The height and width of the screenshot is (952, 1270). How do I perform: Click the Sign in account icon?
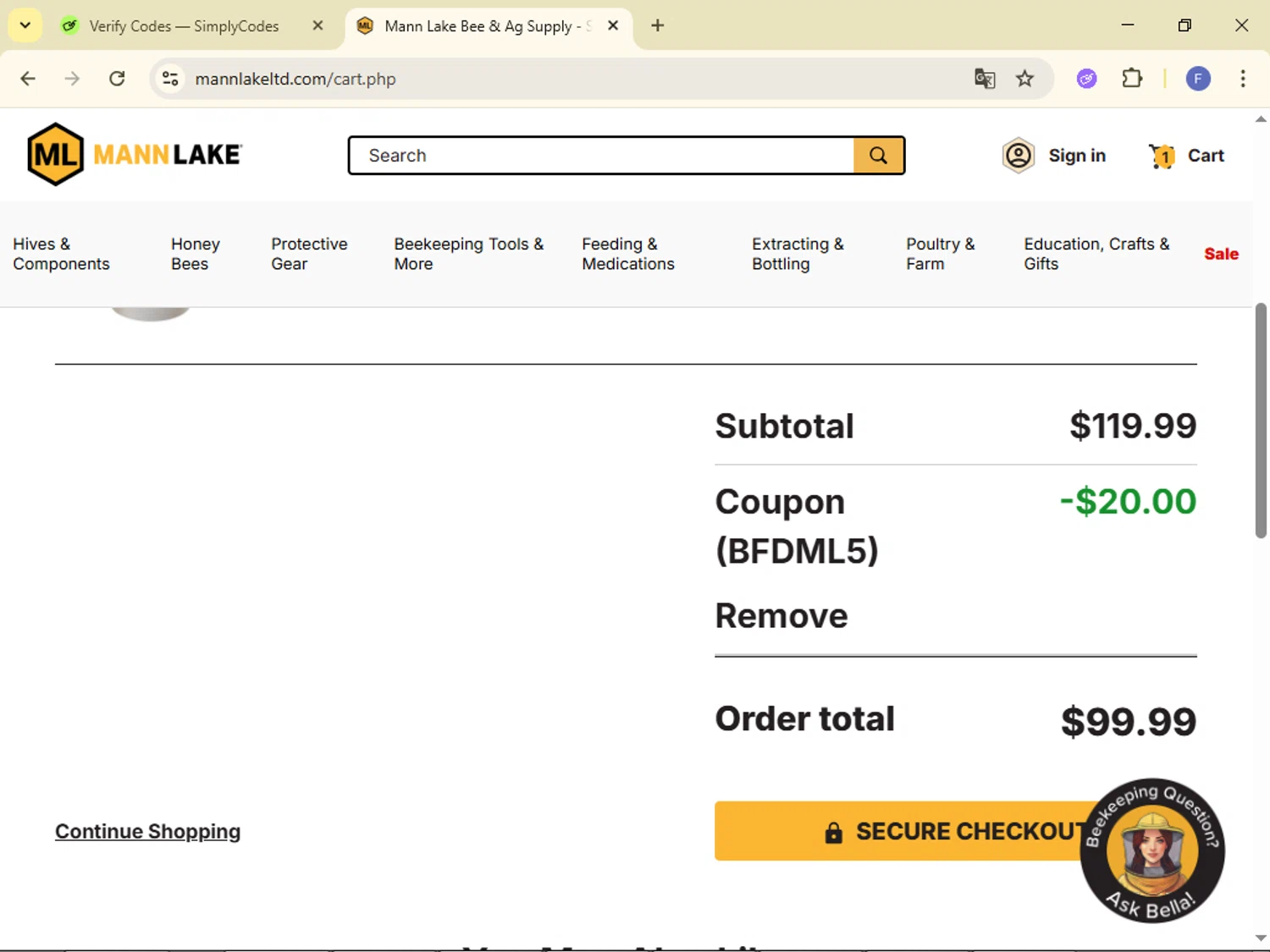[1019, 156]
